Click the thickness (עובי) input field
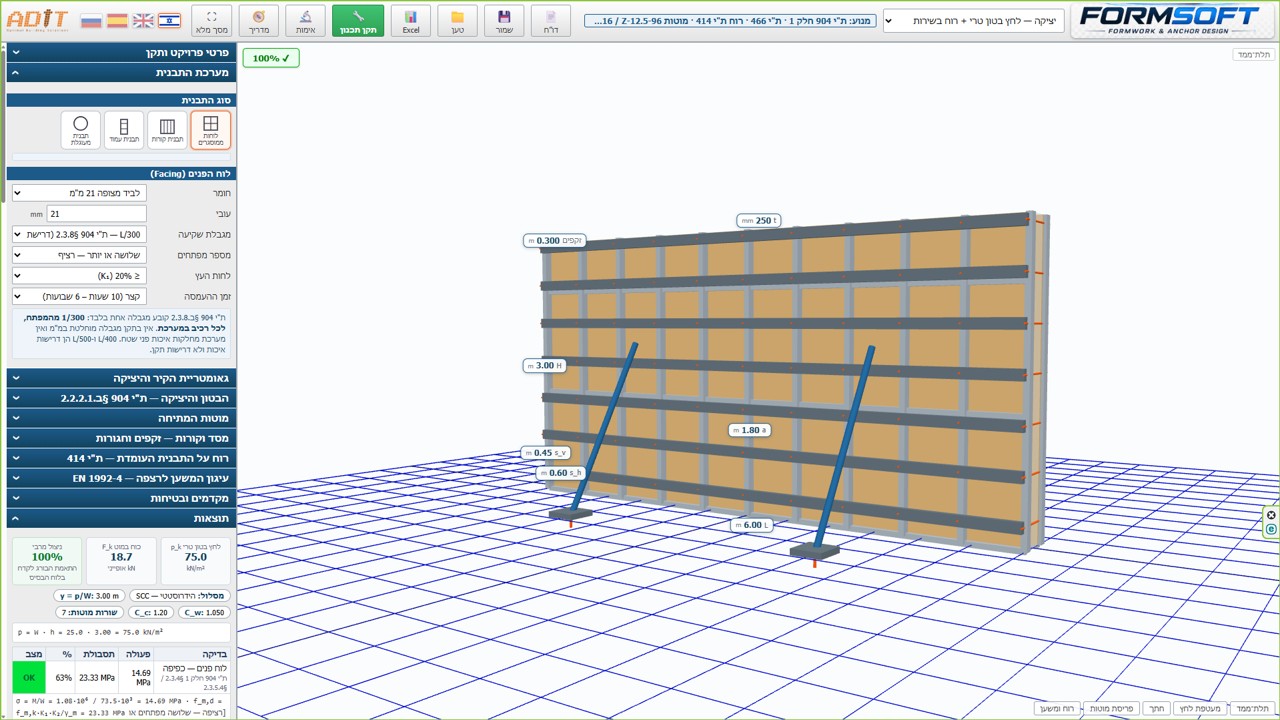 click(97, 213)
